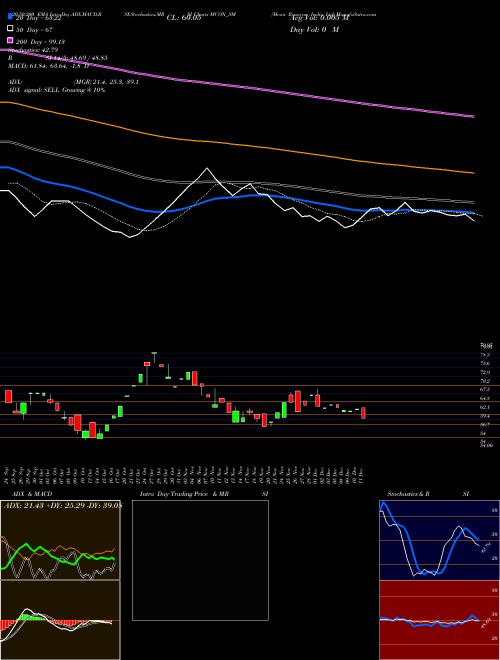Click the 'Avg Vol: 0.005 M' label
Image resolution: width=500 pixels, height=660 pixels.
pyautogui.click(x=319, y=18)
